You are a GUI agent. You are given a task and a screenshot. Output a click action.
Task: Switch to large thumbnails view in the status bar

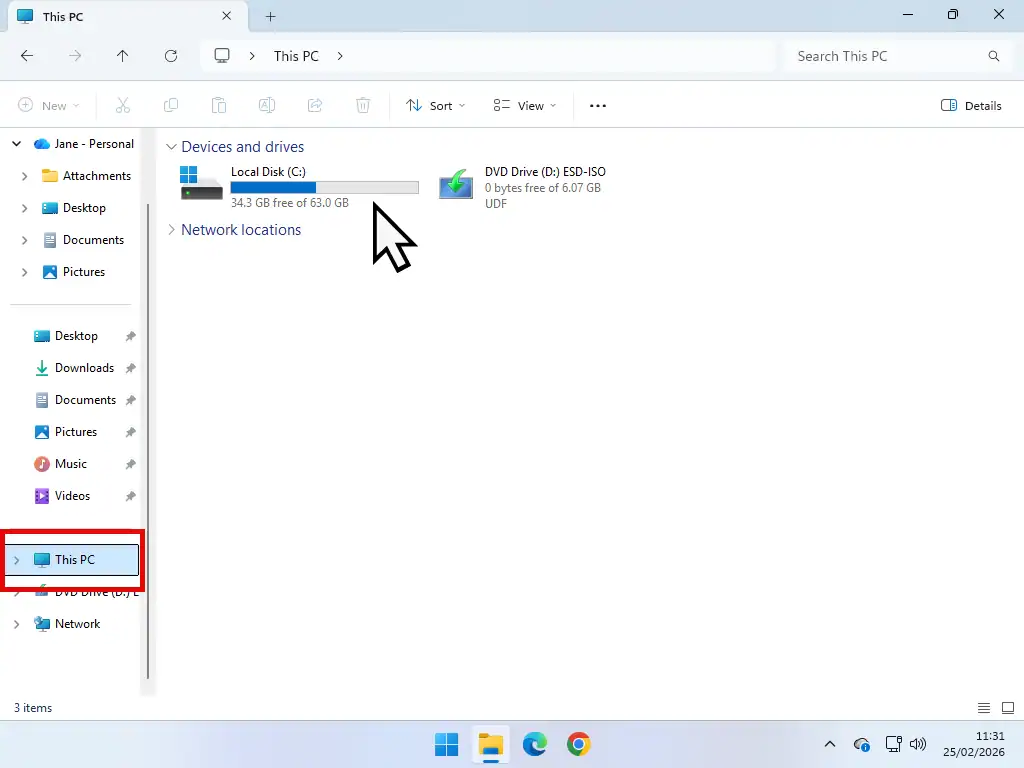point(1008,707)
